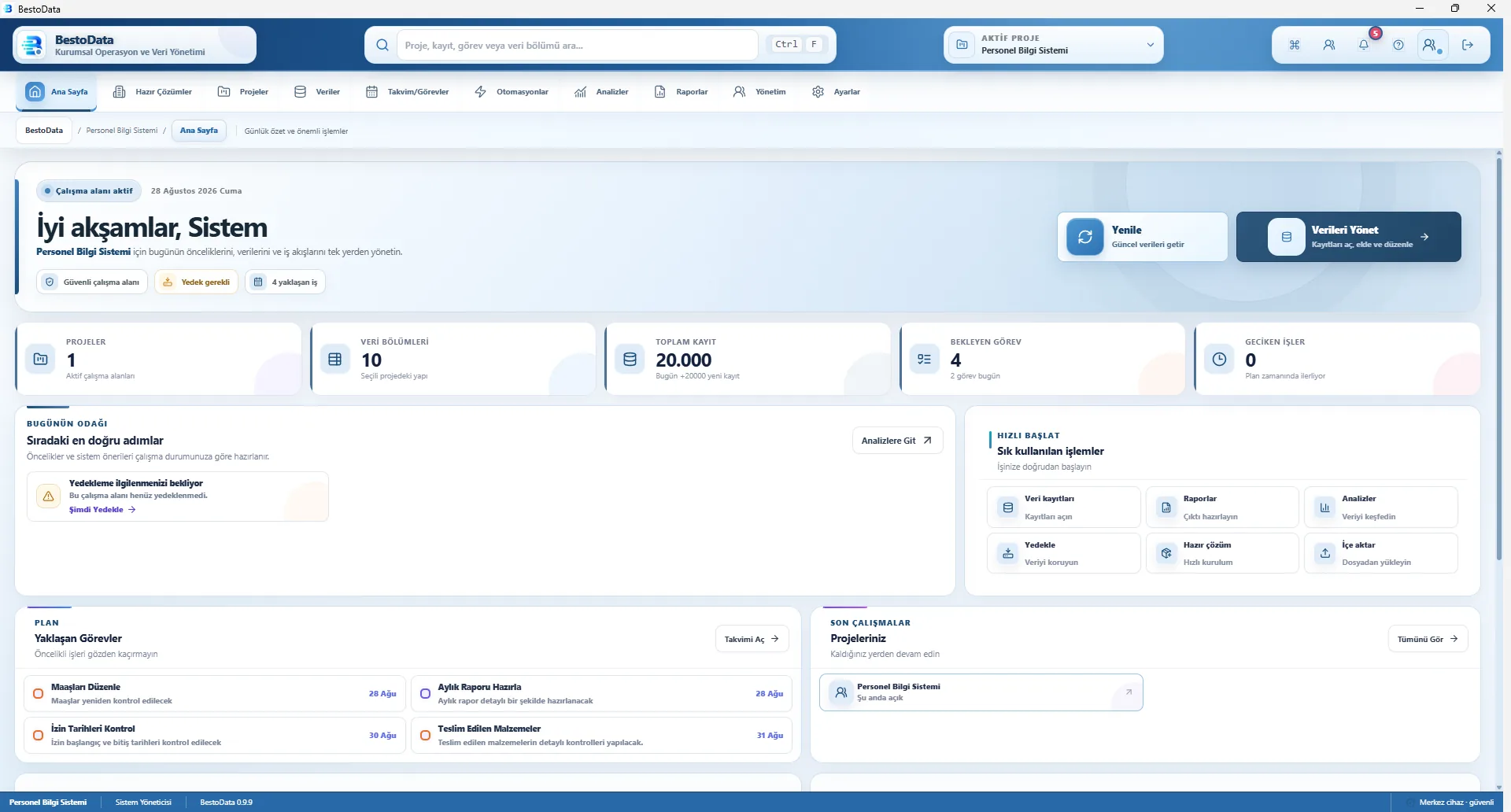
Task: Go to Hazır Çözümler tab
Action: click(153, 92)
